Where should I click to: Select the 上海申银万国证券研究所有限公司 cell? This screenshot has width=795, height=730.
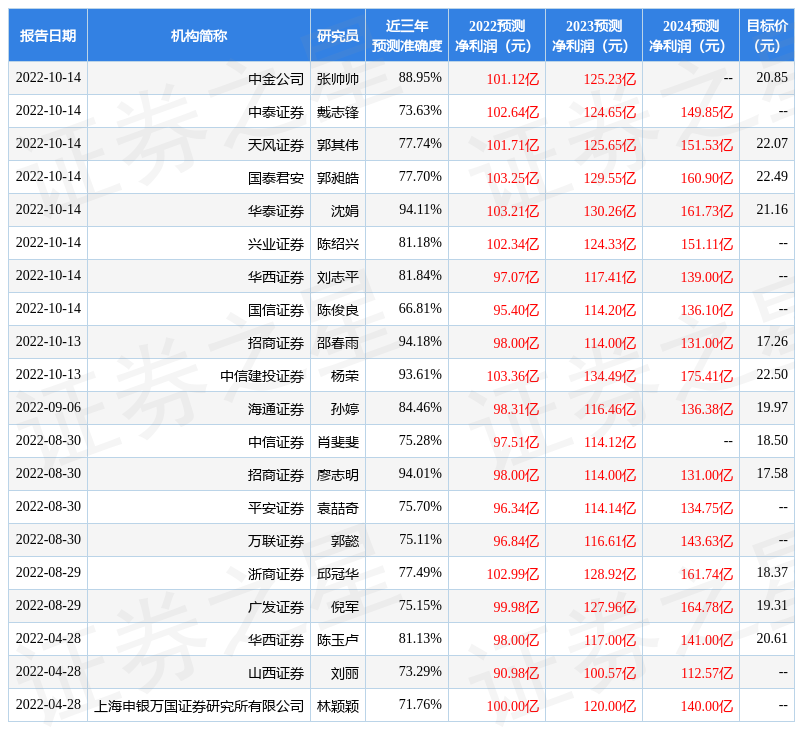click(199, 706)
